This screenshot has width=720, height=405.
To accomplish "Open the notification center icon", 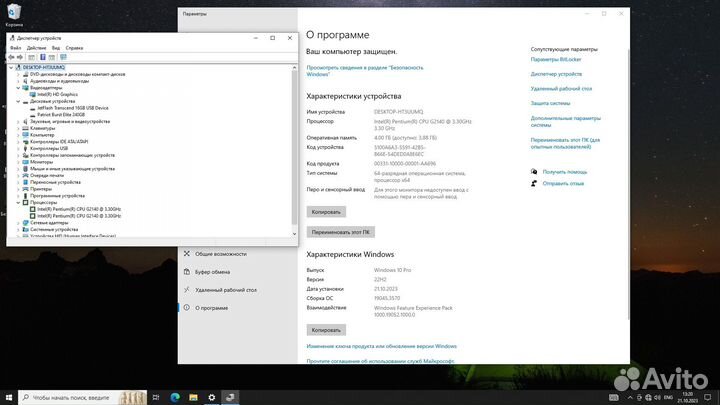I will click(708, 397).
